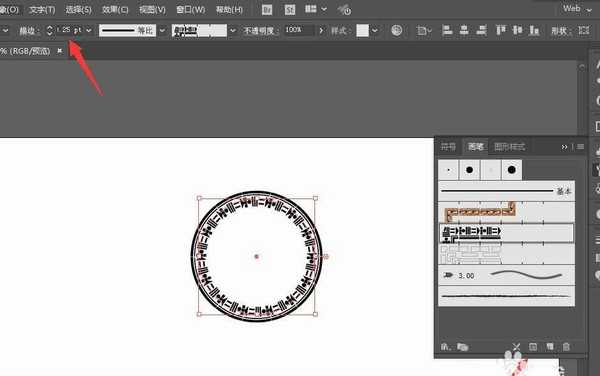
Task: Click the New Brush icon
Action: [550, 347]
